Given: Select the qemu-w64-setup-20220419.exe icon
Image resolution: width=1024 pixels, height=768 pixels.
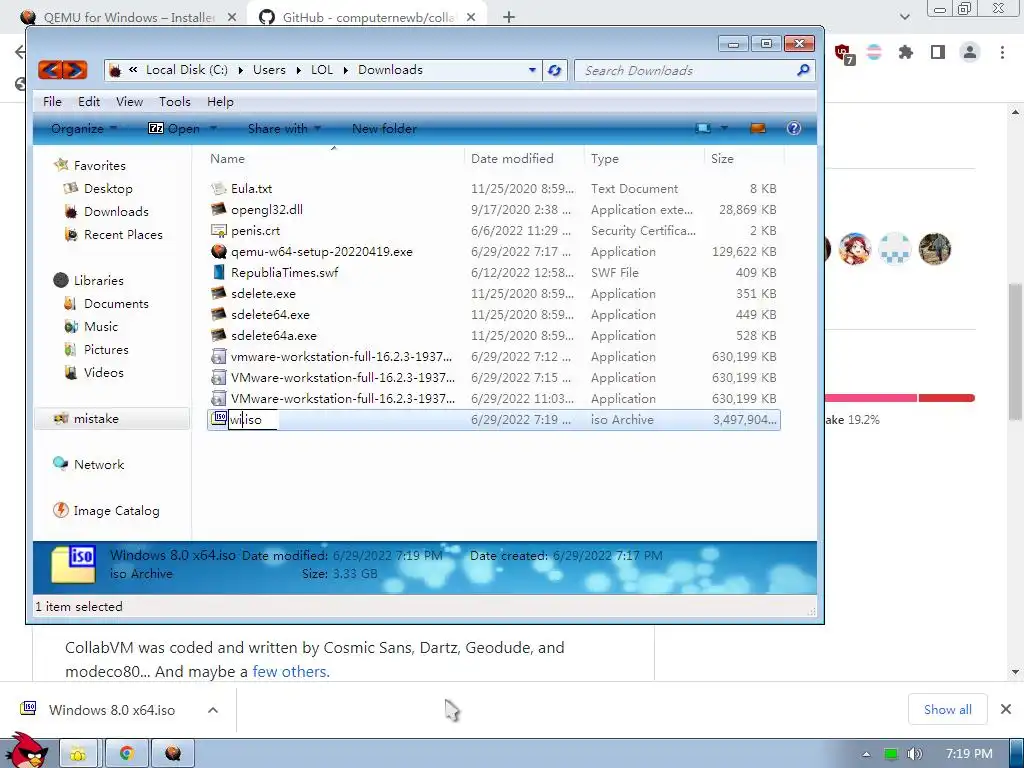Looking at the screenshot, I should (x=218, y=251).
